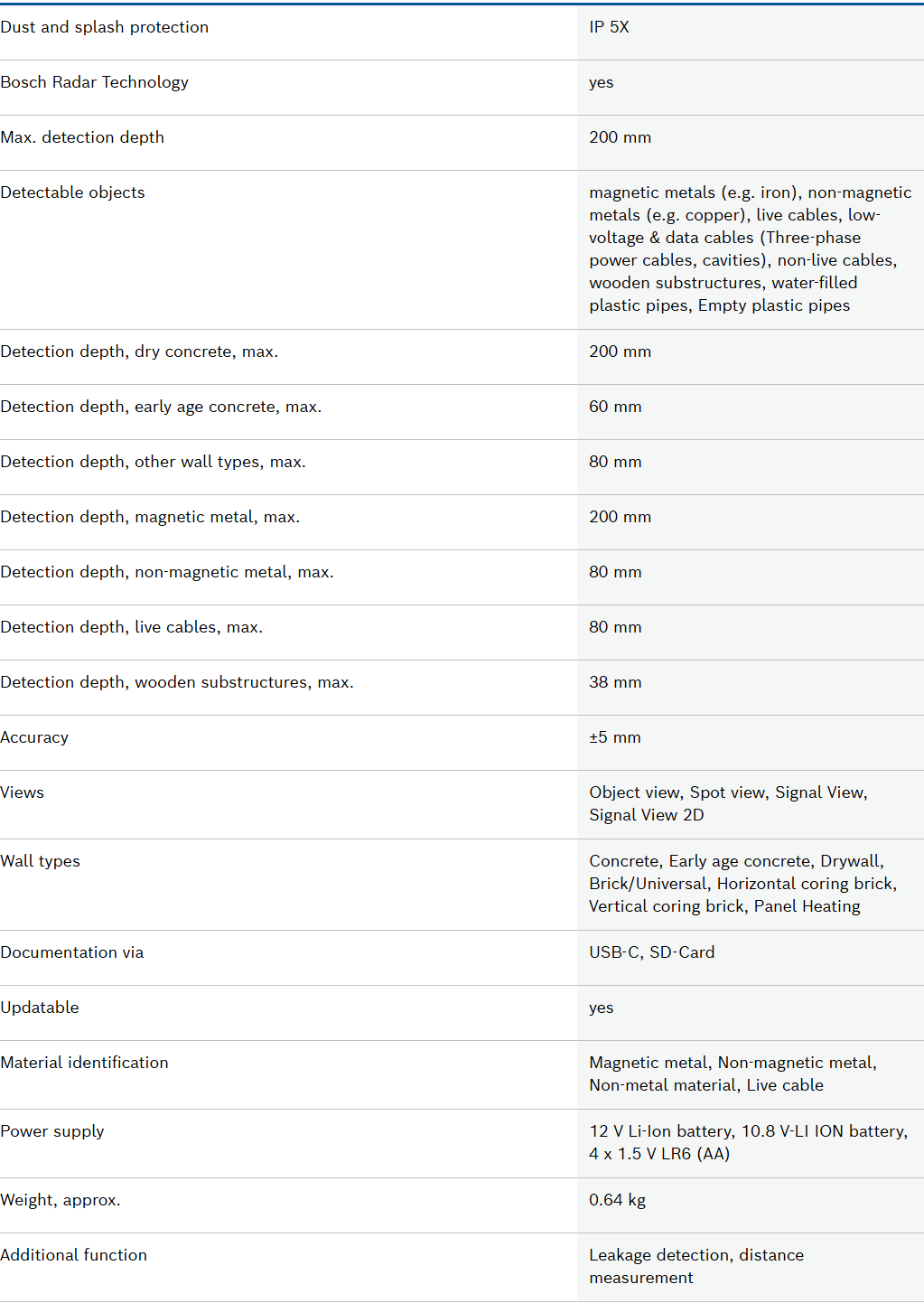Click the "±5 mm" accuracy value
Image resolution: width=924 pixels, height=1303 pixels.
(x=614, y=737)
